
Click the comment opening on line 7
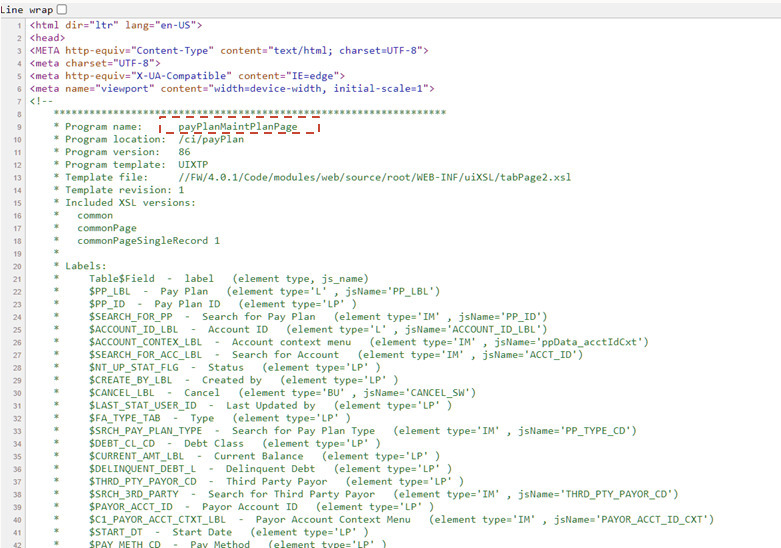click(41, 101)
